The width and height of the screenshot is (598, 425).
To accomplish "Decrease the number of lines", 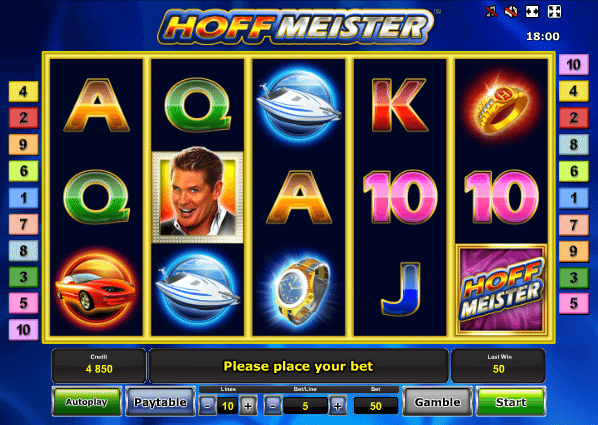I will click(207, 406).
